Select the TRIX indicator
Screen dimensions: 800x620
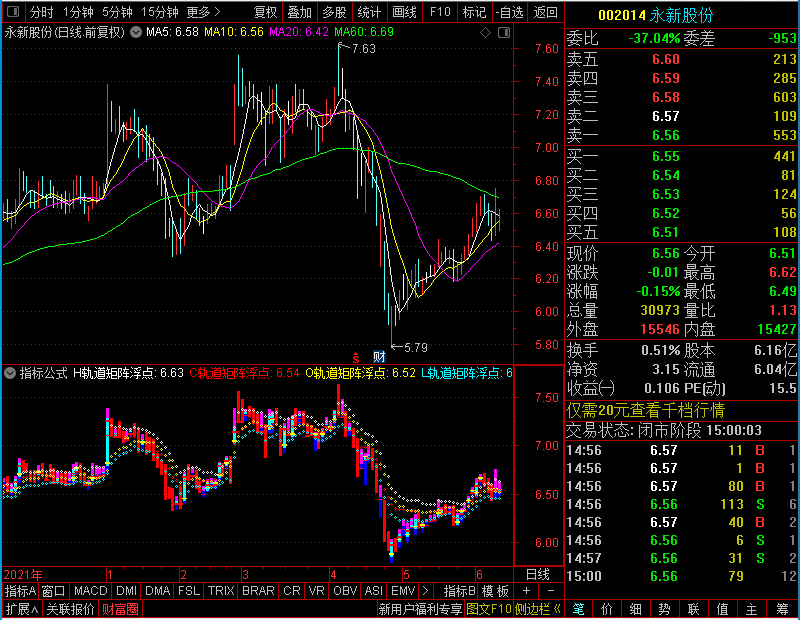click(x=221, y=591)
